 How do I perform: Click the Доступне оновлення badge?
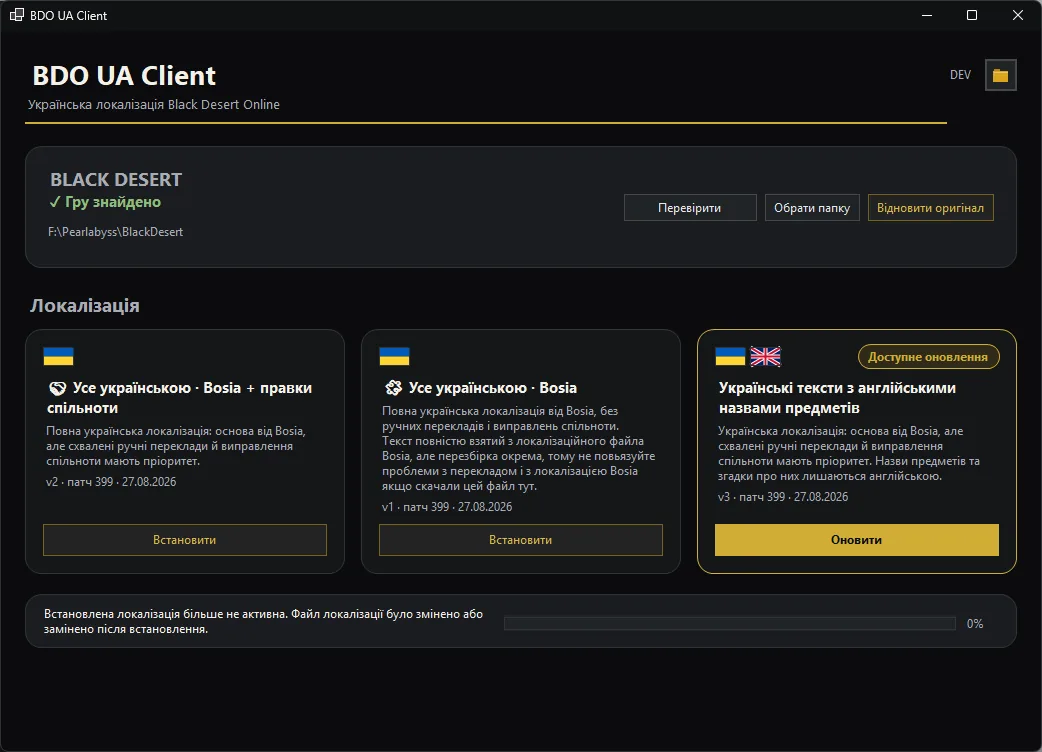click(928, 357)
